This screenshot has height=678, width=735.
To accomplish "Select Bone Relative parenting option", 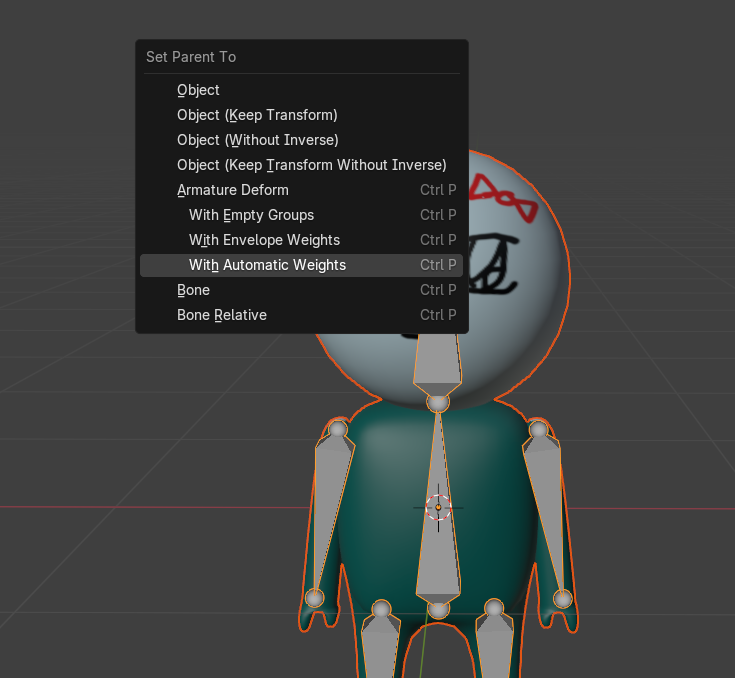I will [x=301, y=315].
